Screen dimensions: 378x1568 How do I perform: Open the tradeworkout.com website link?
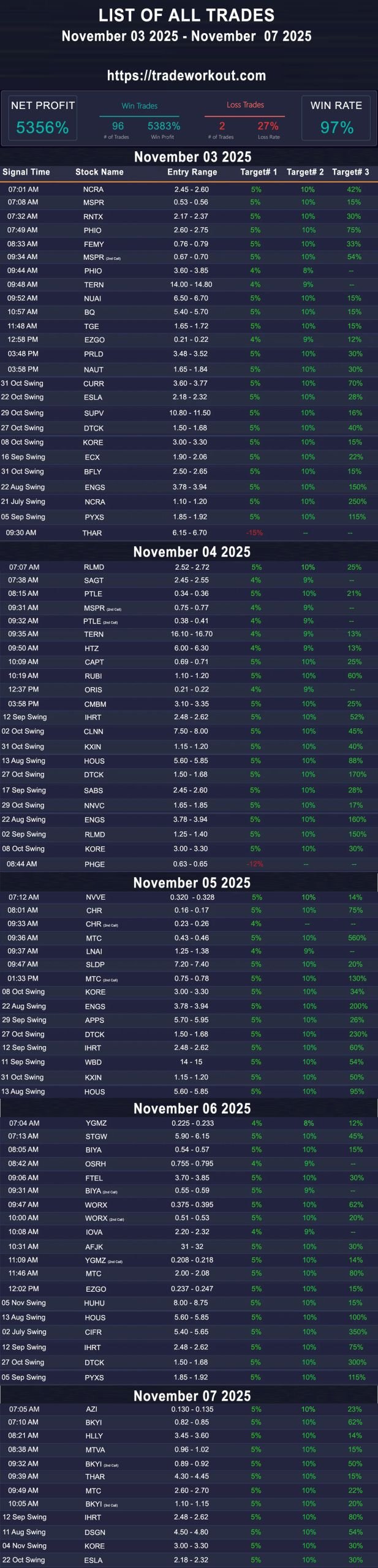(x=186, y=76)
